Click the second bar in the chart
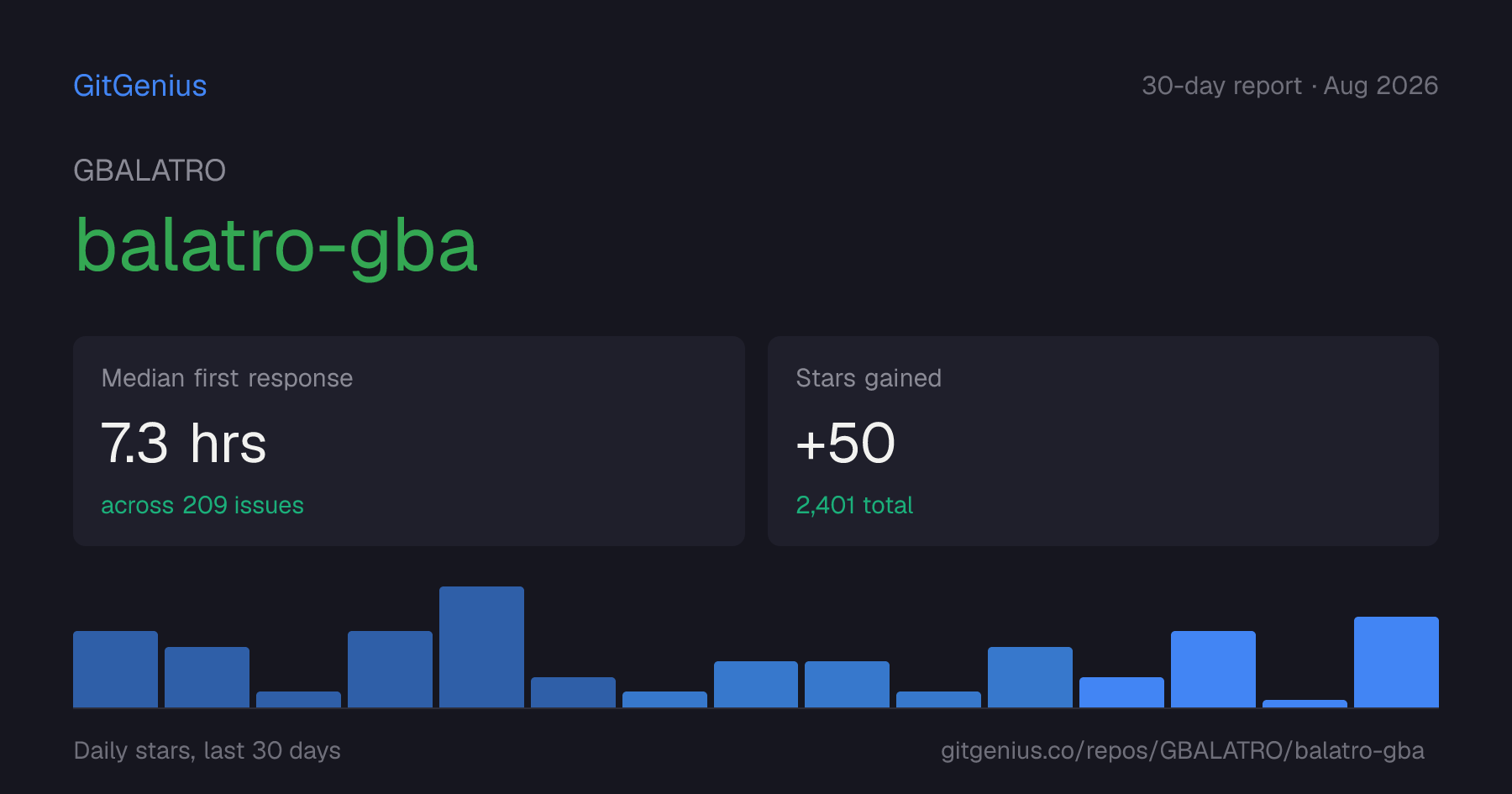 click(x=207, y=677)
